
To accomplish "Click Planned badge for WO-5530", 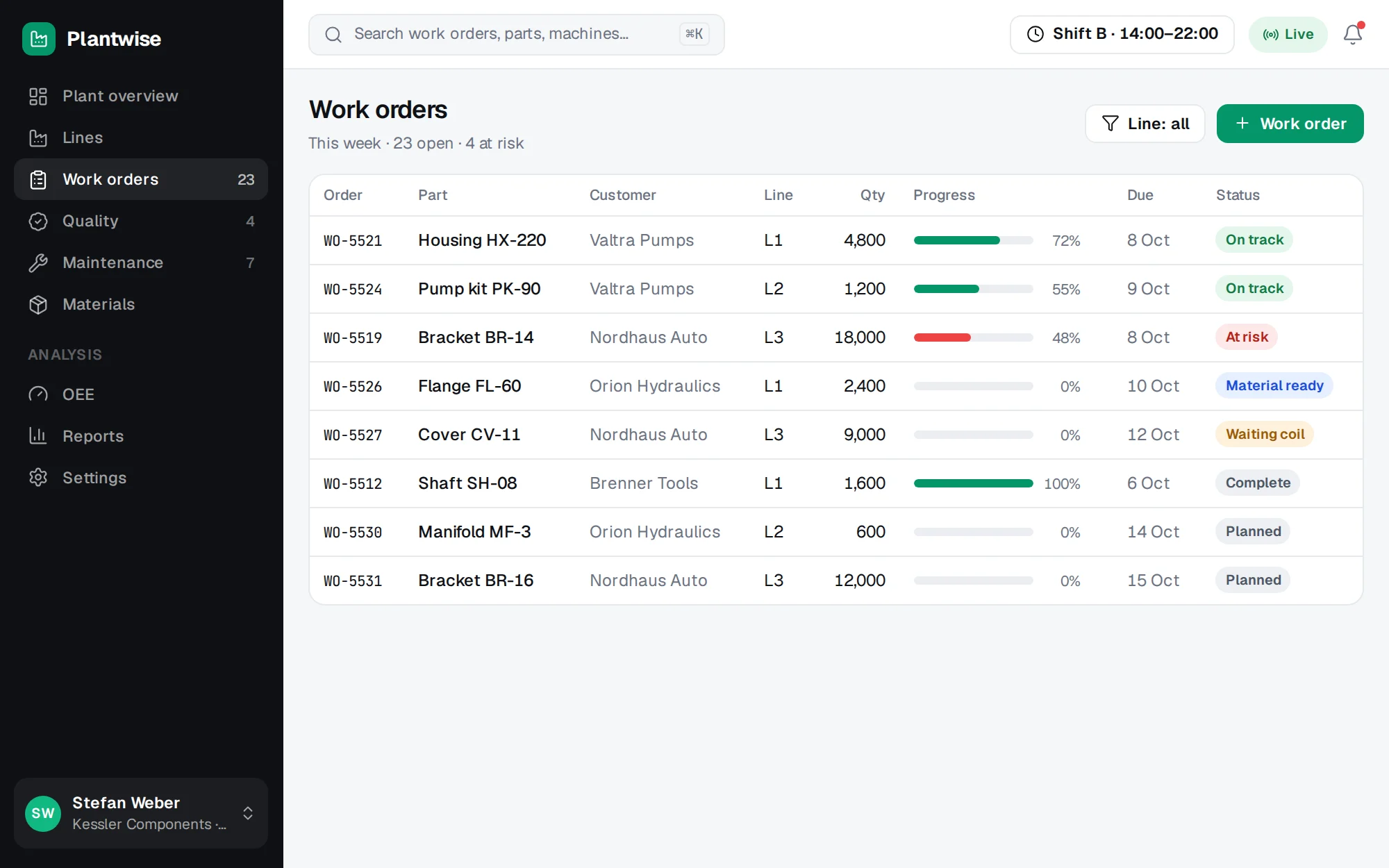I will pyautogui.click(x=1253, y=531).
